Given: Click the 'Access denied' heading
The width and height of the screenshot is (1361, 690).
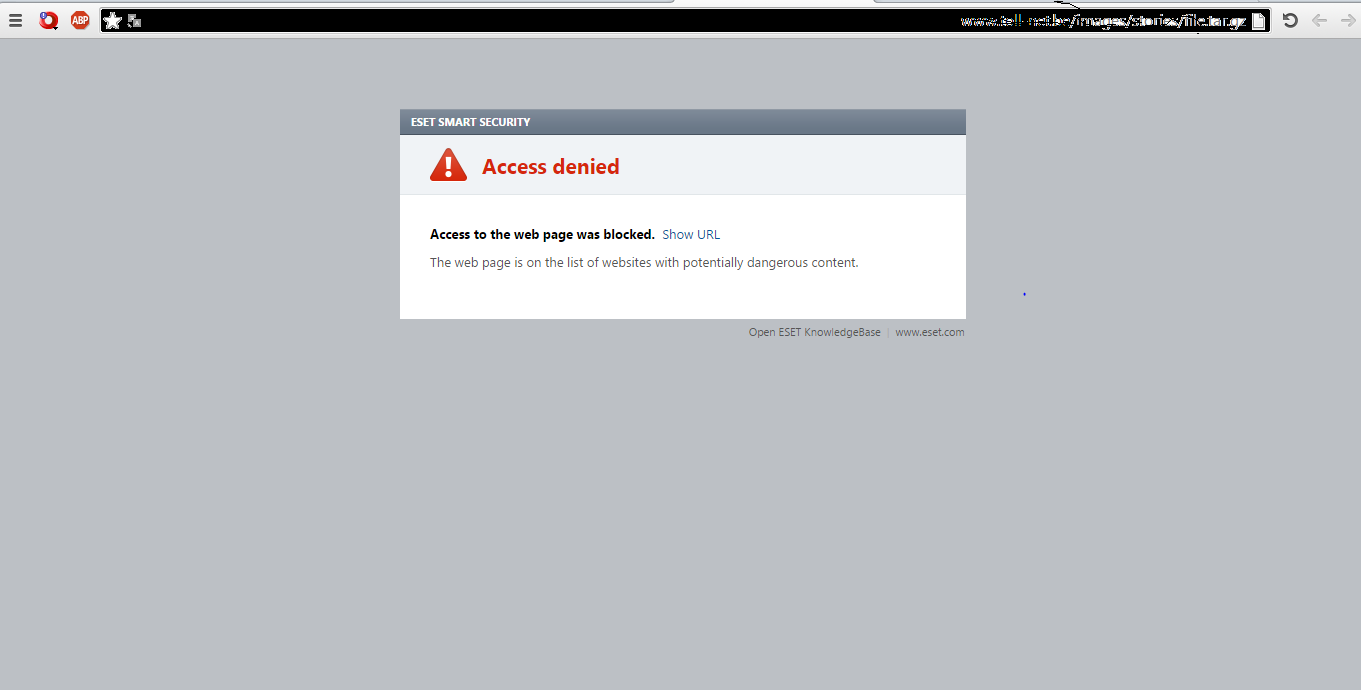Looking at the screenshot, I should (x=551, y=167).
